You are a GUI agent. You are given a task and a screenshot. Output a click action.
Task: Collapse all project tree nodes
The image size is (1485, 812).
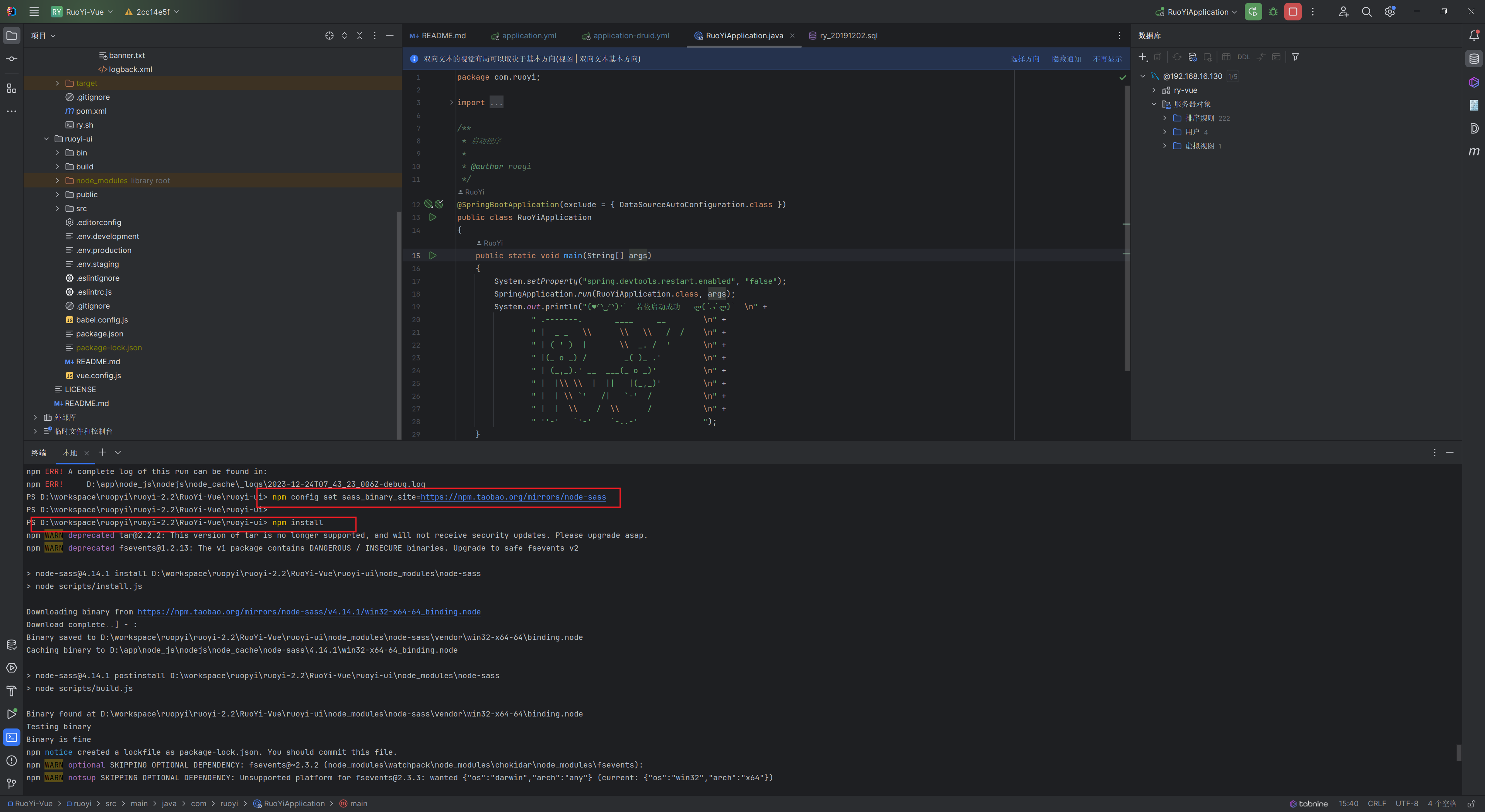(x=359, y=36)
